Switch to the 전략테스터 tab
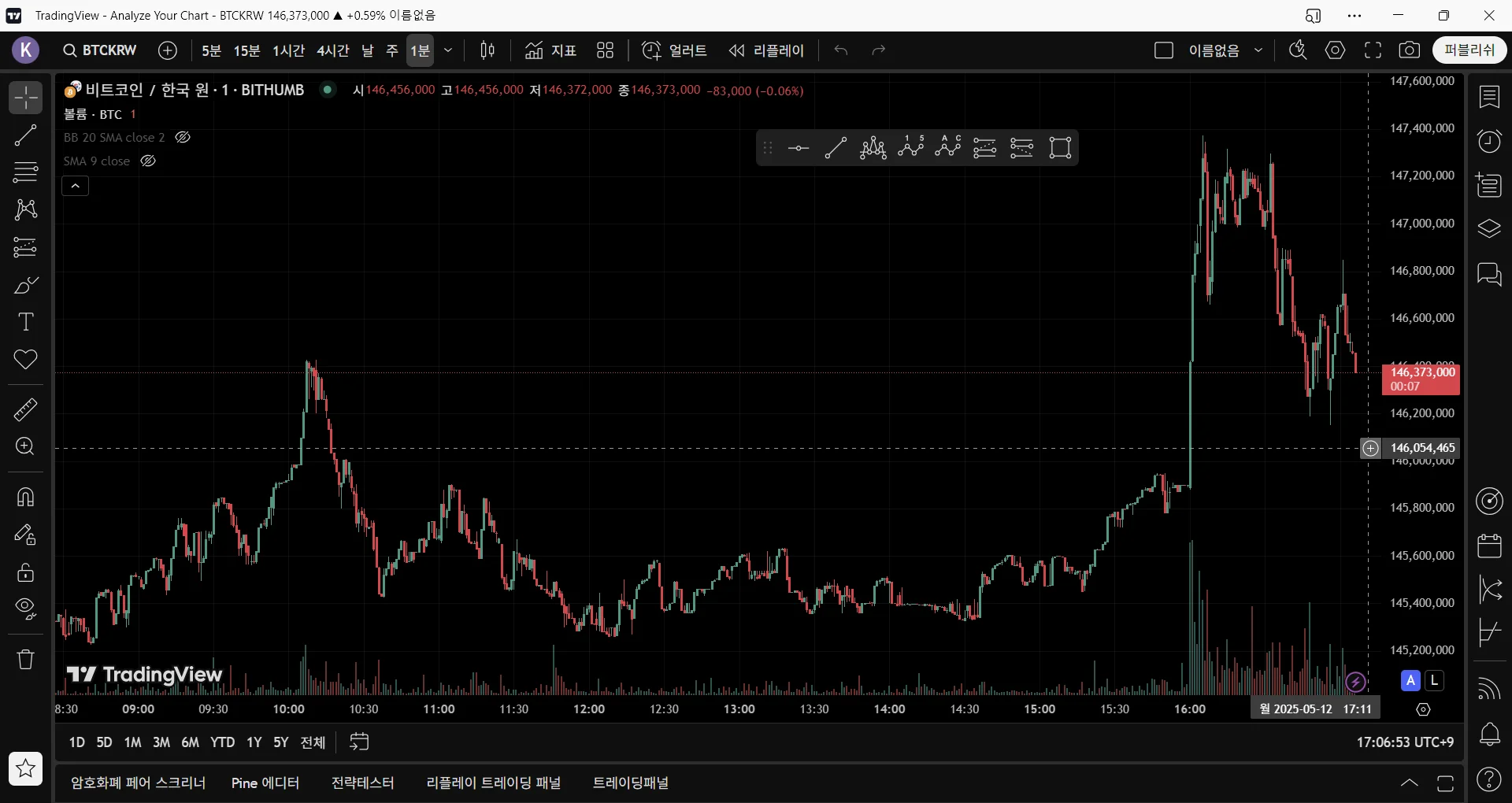Image resolution: width=1512 pixels, height=803 pixels. tap(362, 783)
